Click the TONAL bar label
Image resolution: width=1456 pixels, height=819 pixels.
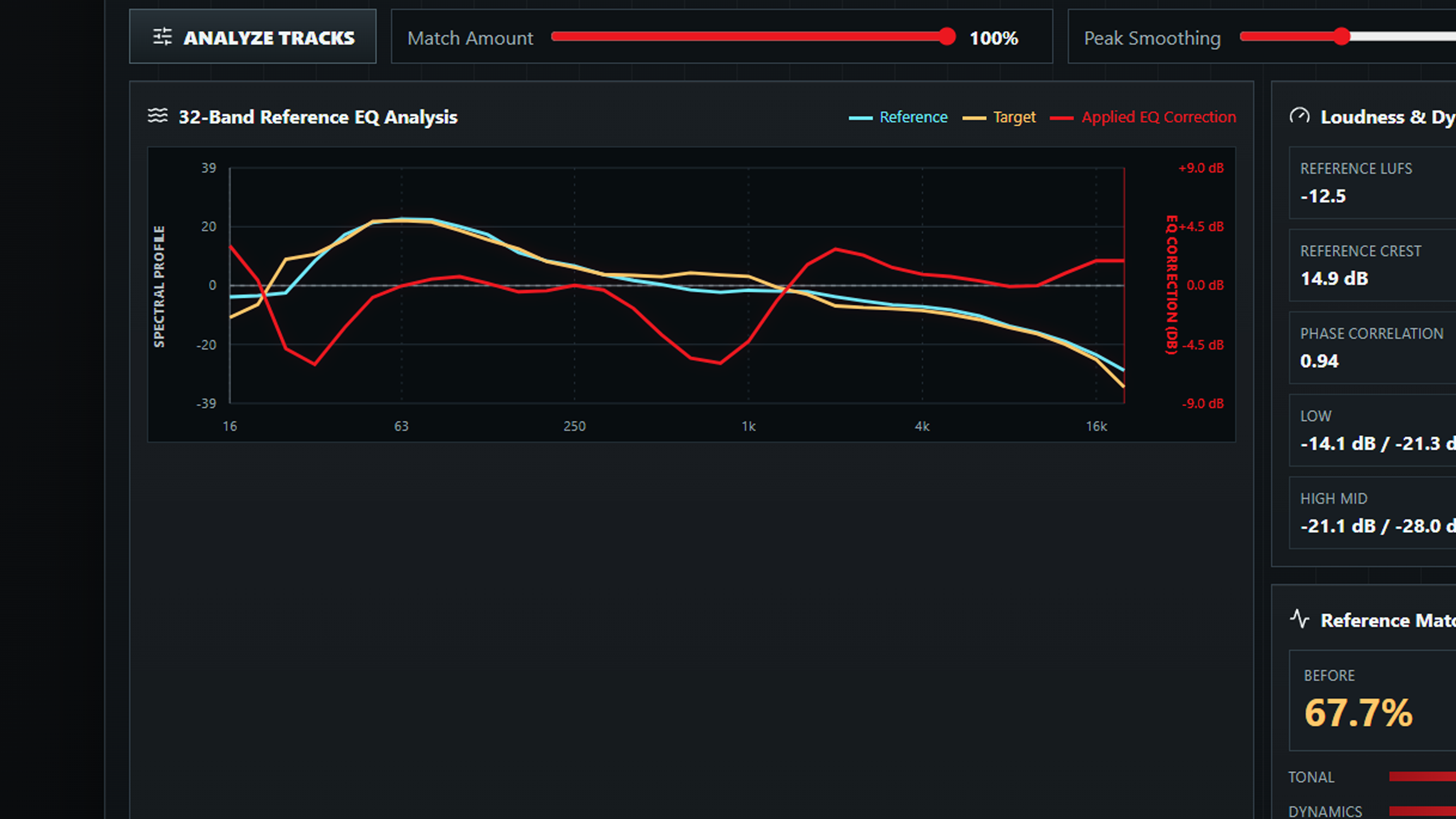(1311, 777)
